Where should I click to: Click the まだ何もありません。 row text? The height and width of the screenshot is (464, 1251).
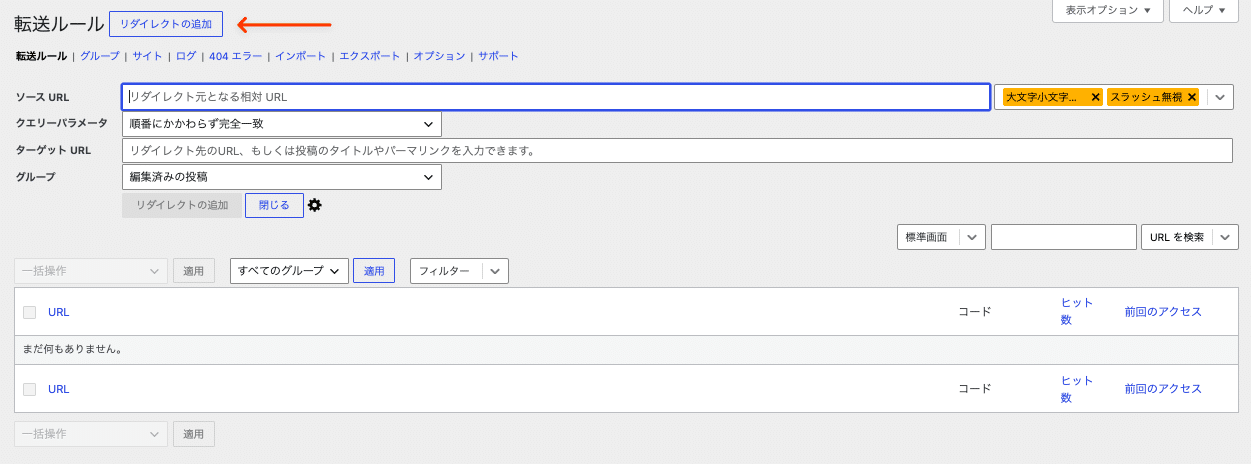72,350
